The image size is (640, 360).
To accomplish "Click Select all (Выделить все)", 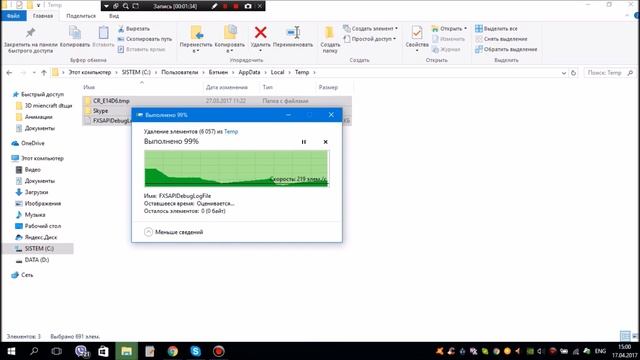I will pos(496,29).
